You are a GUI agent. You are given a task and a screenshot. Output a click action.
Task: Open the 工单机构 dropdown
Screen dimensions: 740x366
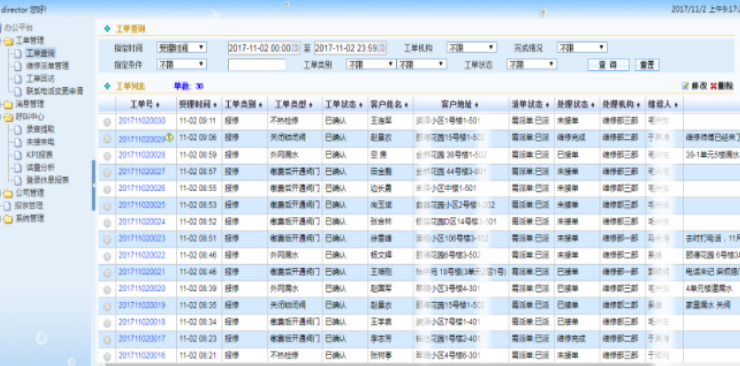471,48
